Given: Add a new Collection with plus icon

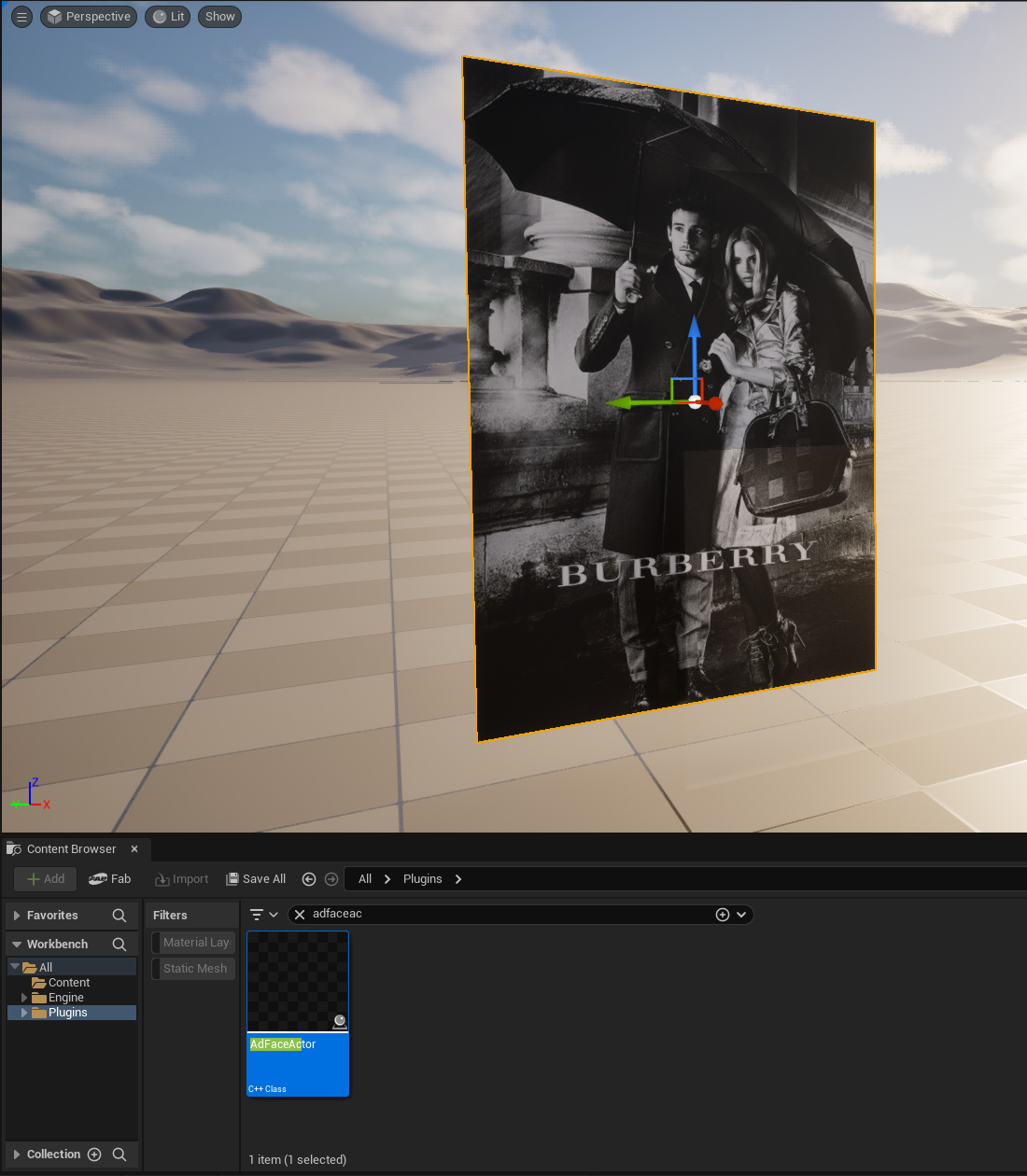Looking at the screenshot, I should (94, 1155).
